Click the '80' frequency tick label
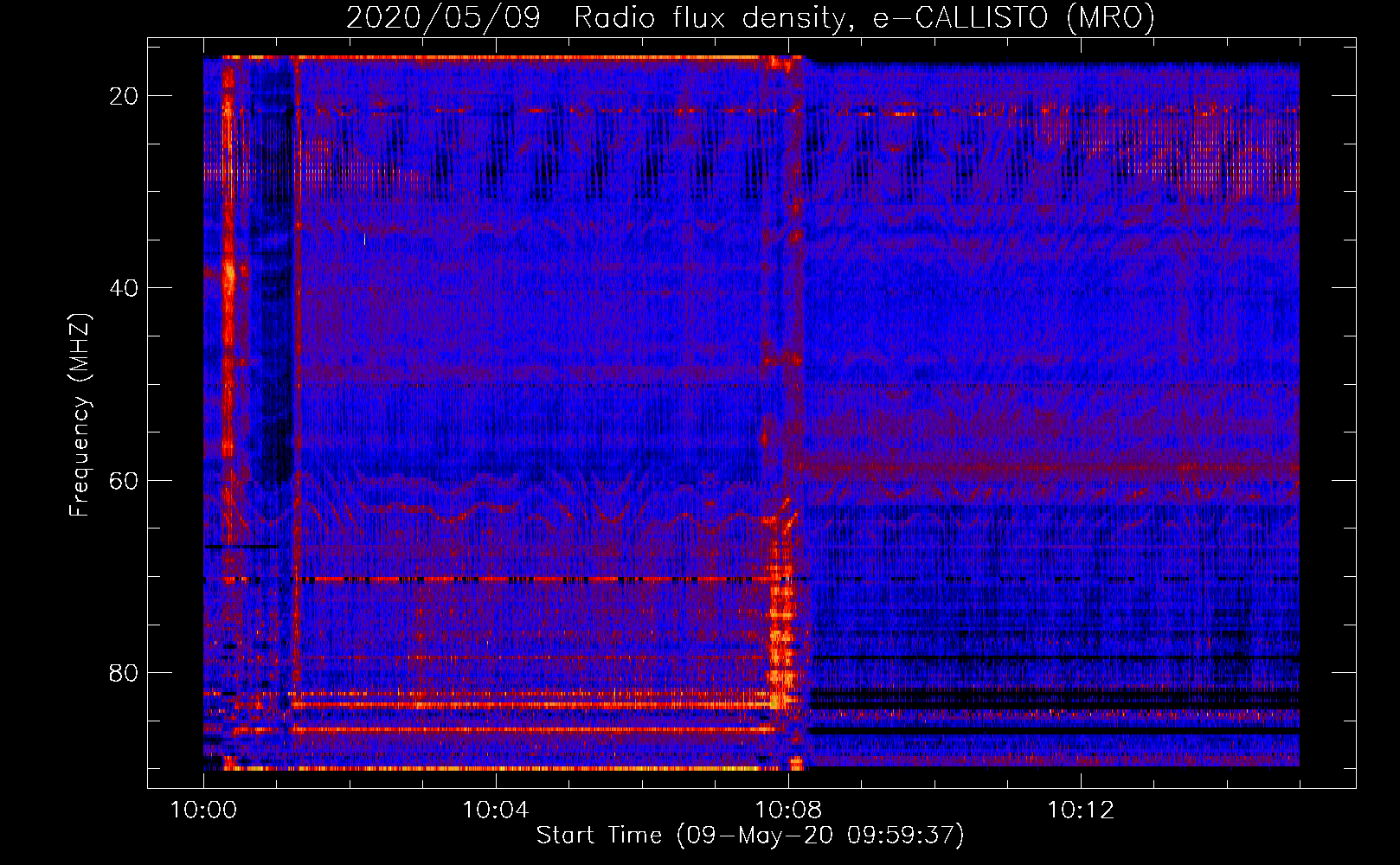The width and height of the screenshot is (1400, 865). point(124,672)
